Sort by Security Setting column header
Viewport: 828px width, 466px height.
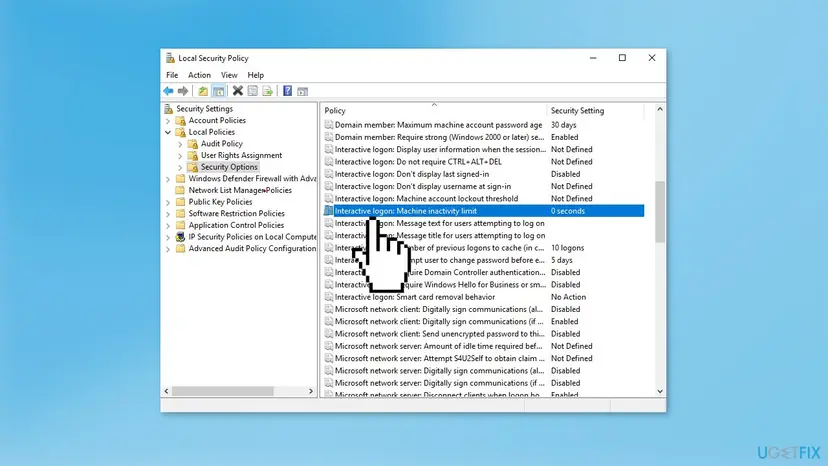(596, 110)
